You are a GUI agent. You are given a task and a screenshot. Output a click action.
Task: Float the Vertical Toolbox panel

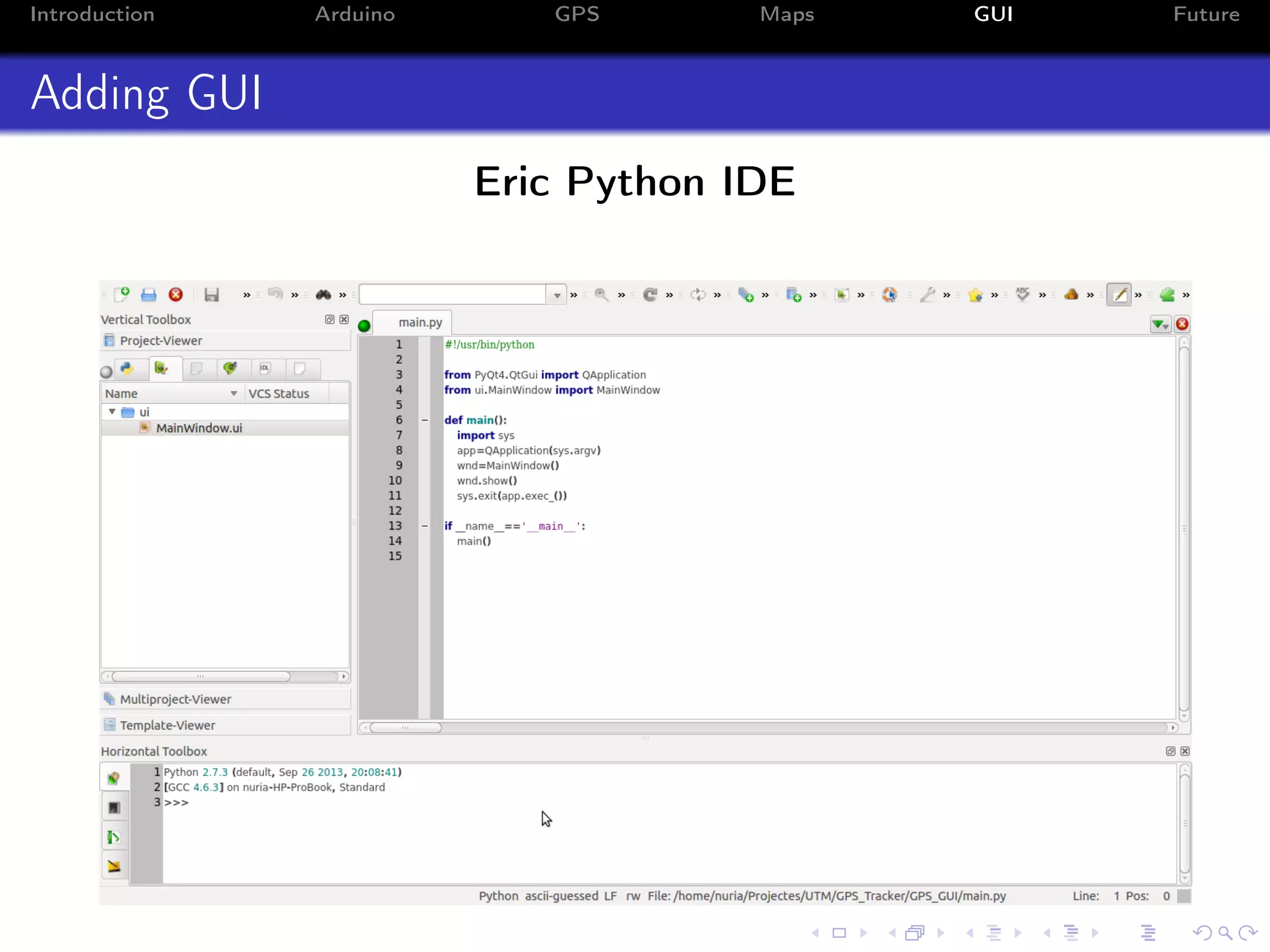pos(329,319)
